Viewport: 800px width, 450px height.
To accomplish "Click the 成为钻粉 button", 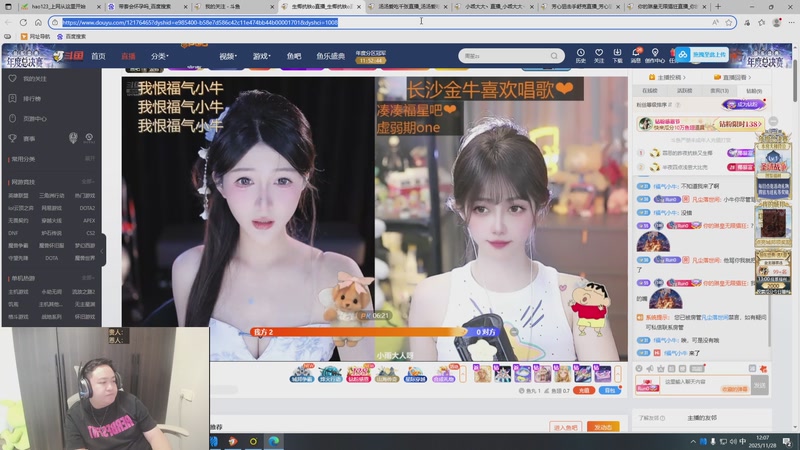I will 743,105.
